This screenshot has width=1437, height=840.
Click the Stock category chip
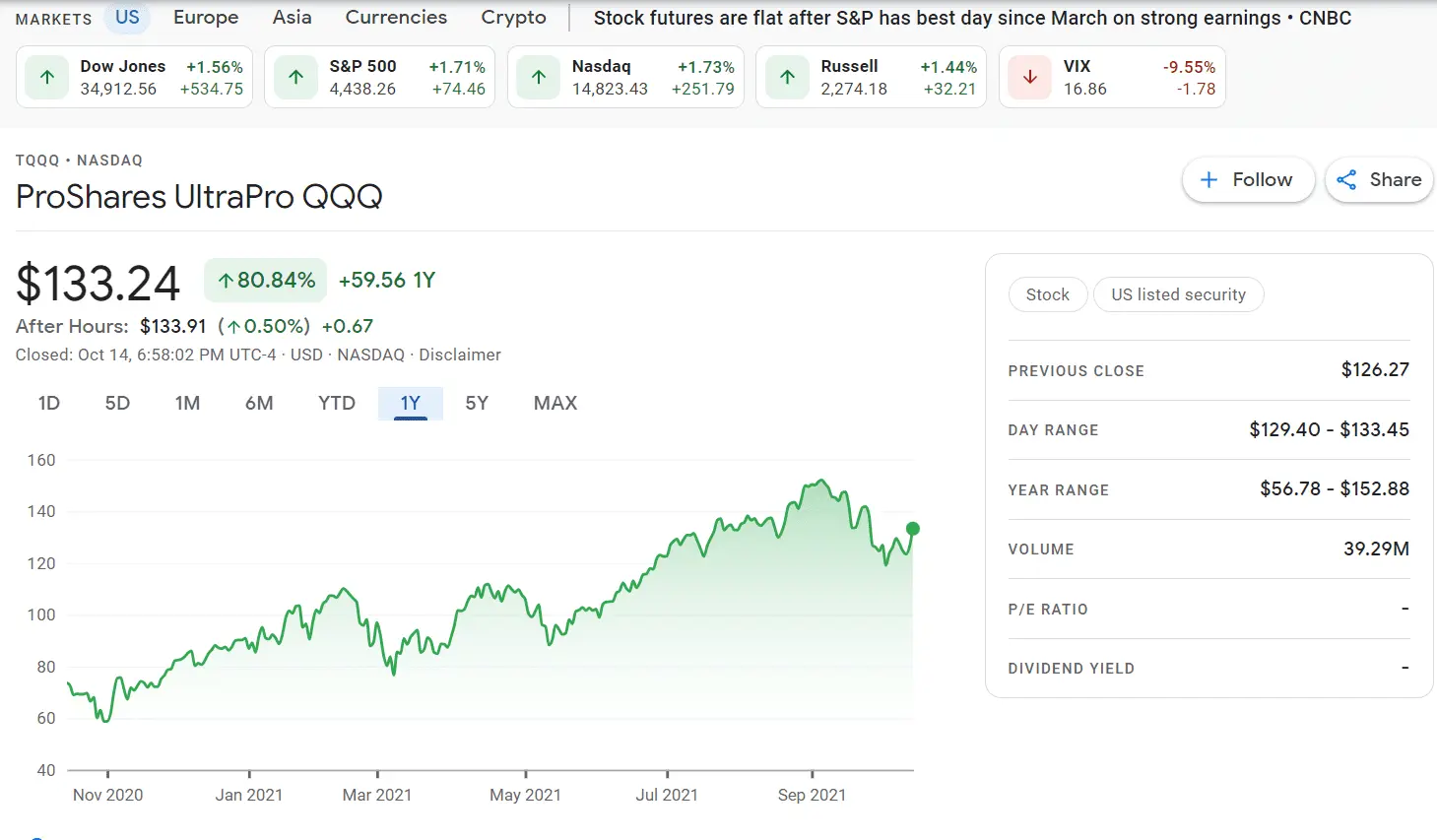[1047, 294]
